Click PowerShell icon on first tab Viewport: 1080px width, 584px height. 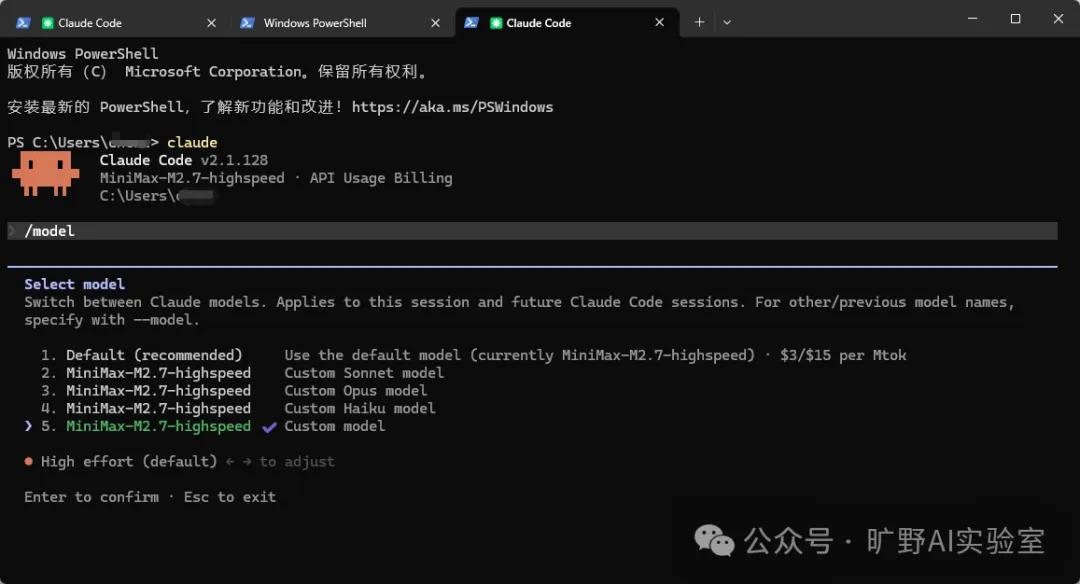(23, 23)
